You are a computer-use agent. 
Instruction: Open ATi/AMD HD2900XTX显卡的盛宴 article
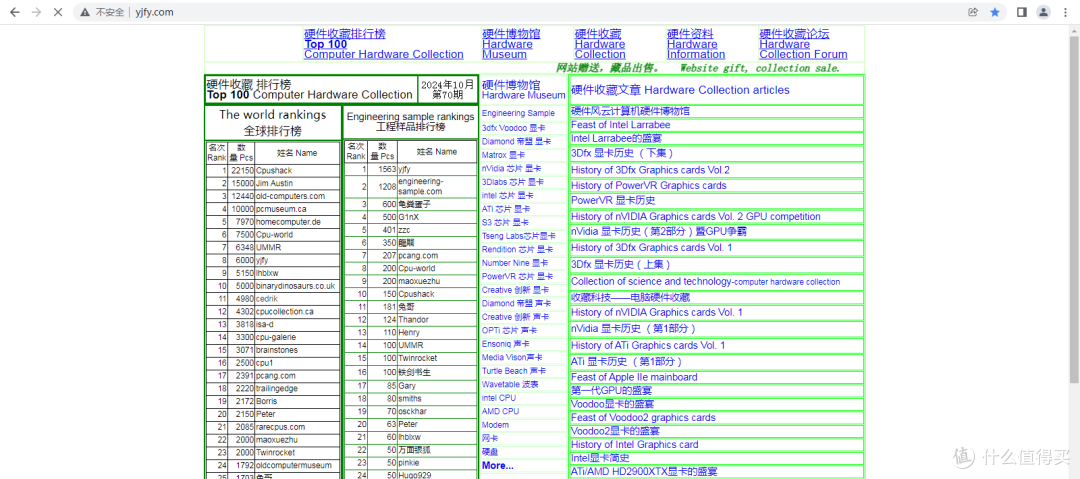643,471
